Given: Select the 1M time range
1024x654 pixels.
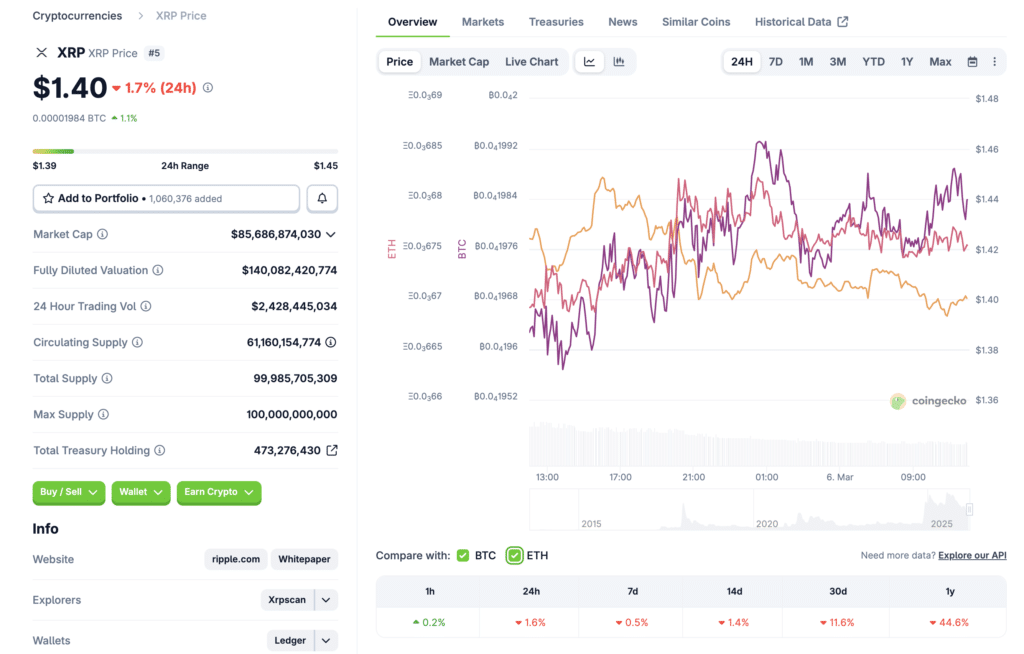Looking at the screenshot, I should pyautogui.click(x=806, y=61).
